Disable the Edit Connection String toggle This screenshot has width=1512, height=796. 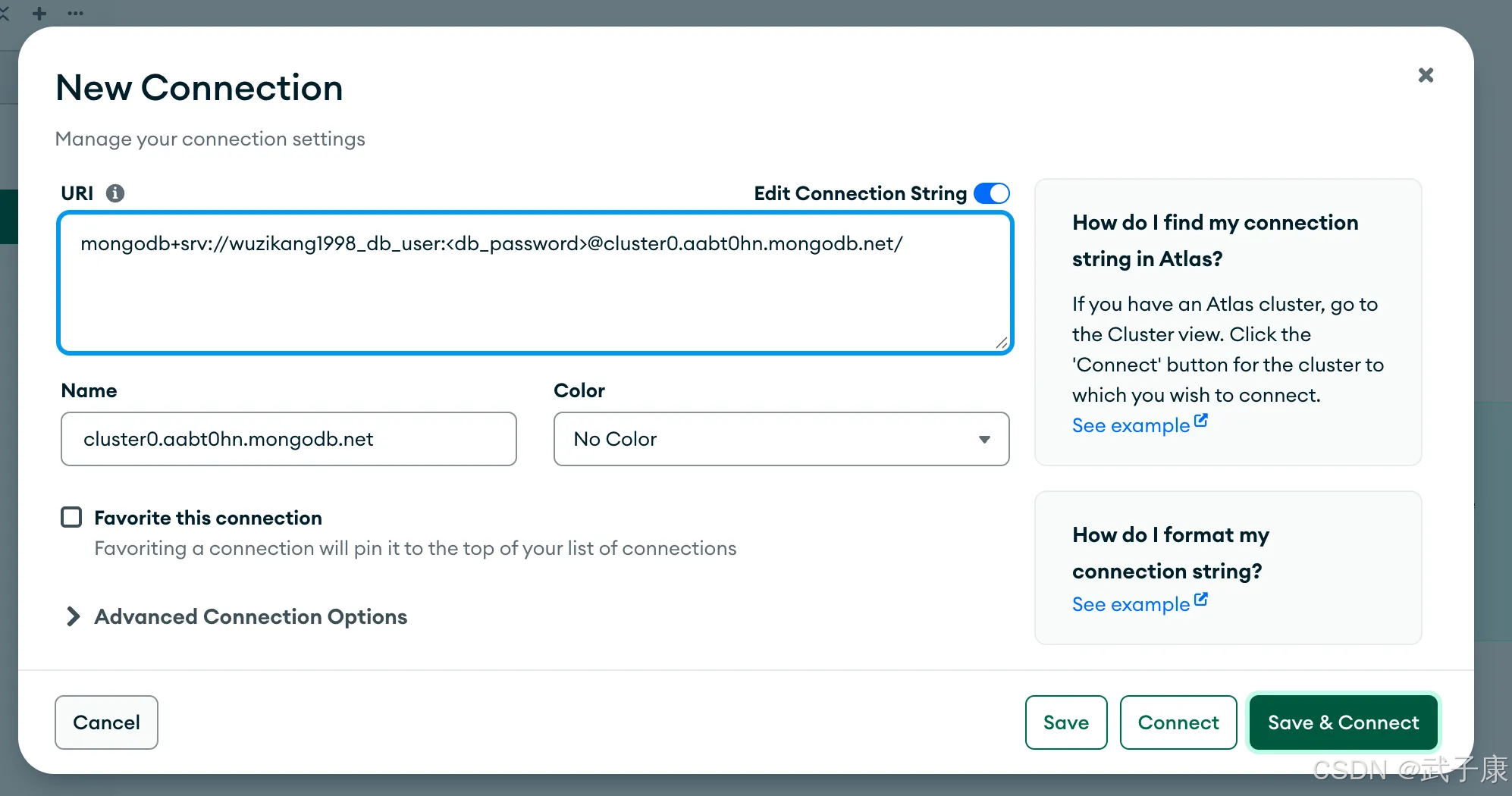(x=991, y=193)
